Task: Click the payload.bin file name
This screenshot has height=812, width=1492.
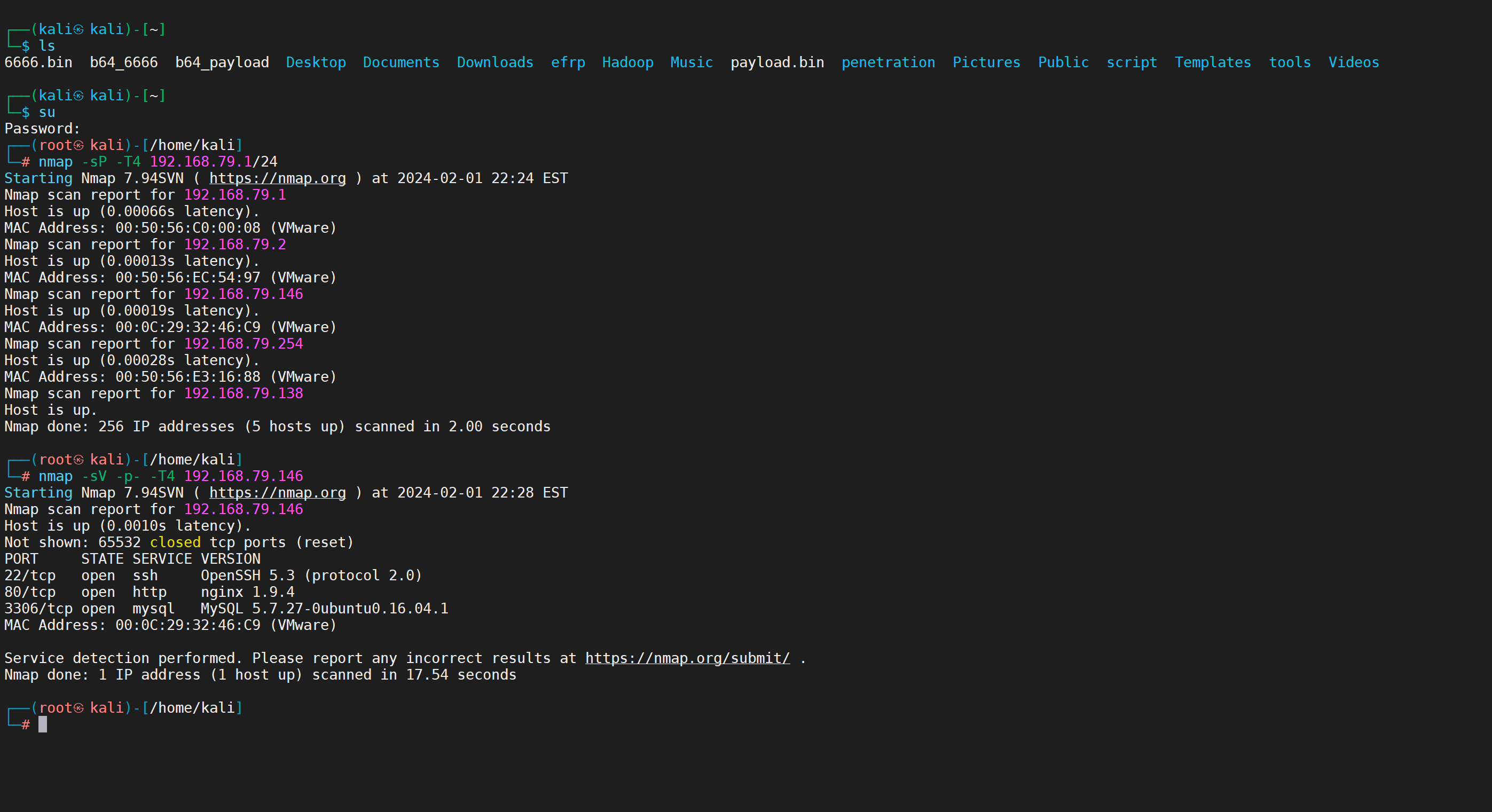Action: click(778, 62)
